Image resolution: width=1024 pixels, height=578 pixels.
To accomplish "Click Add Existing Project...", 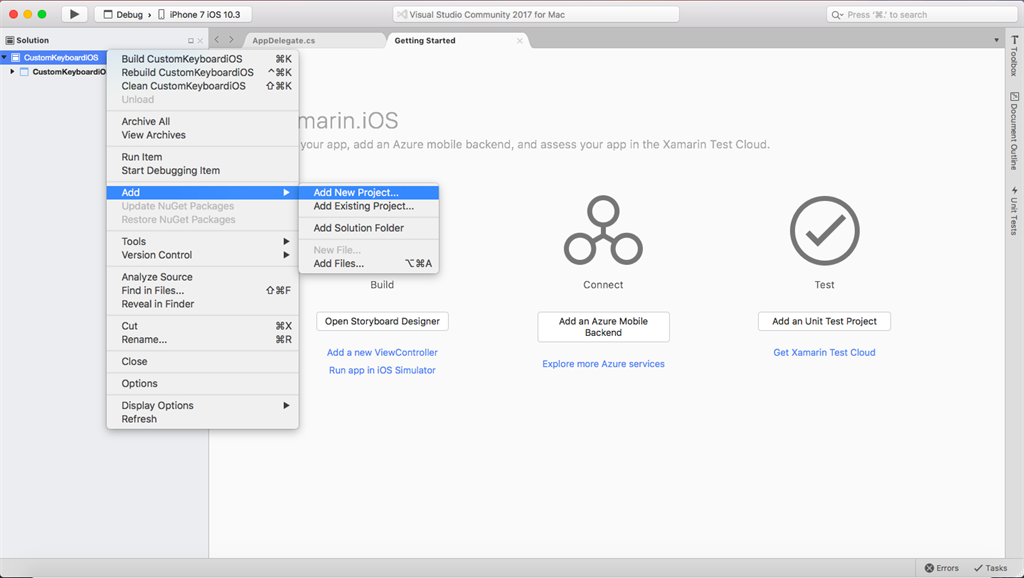I will (368, 206).
